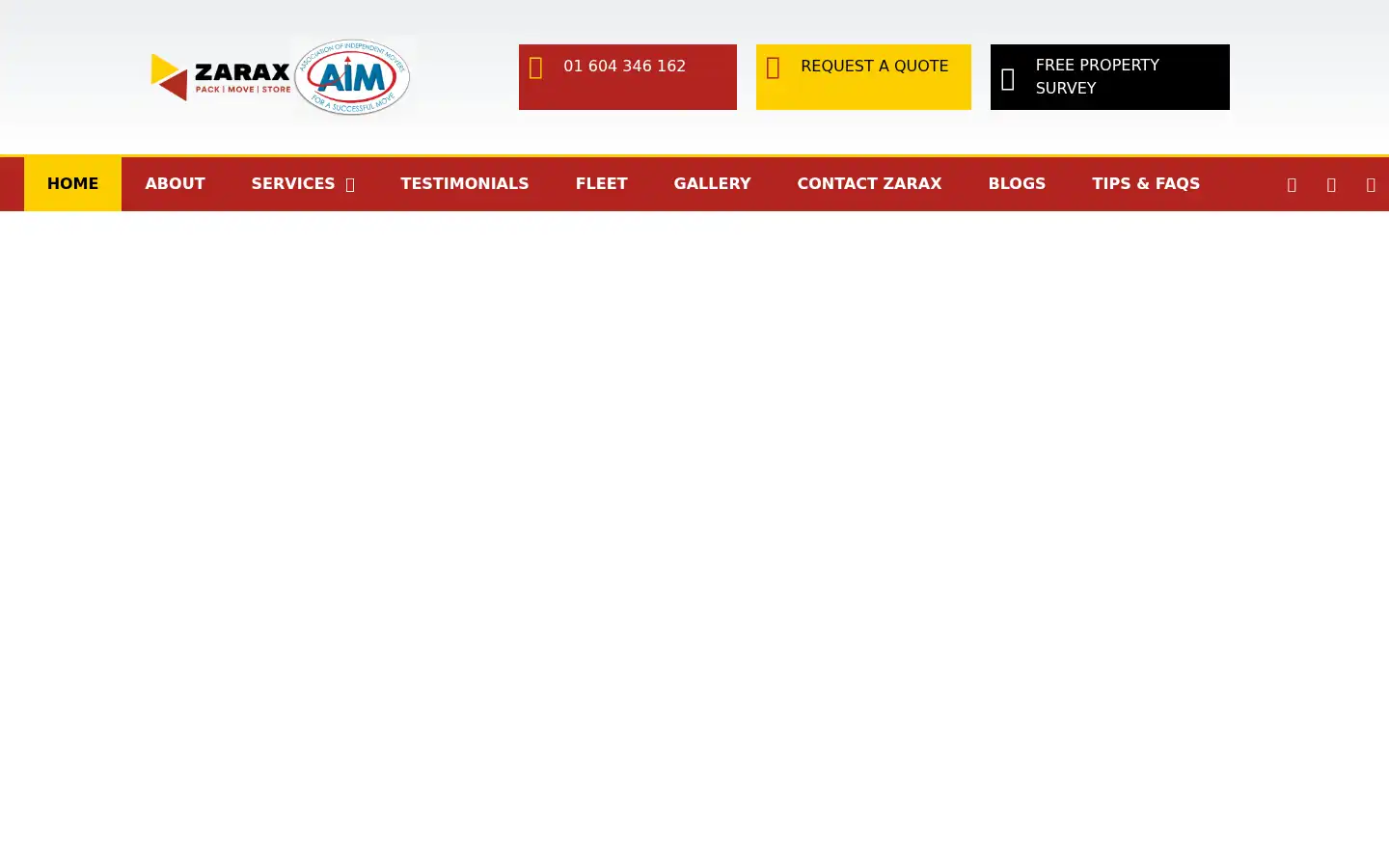Click the phone icon beside 01 604 346 162
Image resolution: width=1389 pixels, height=868 pixels.
click(x=536, y=68)
